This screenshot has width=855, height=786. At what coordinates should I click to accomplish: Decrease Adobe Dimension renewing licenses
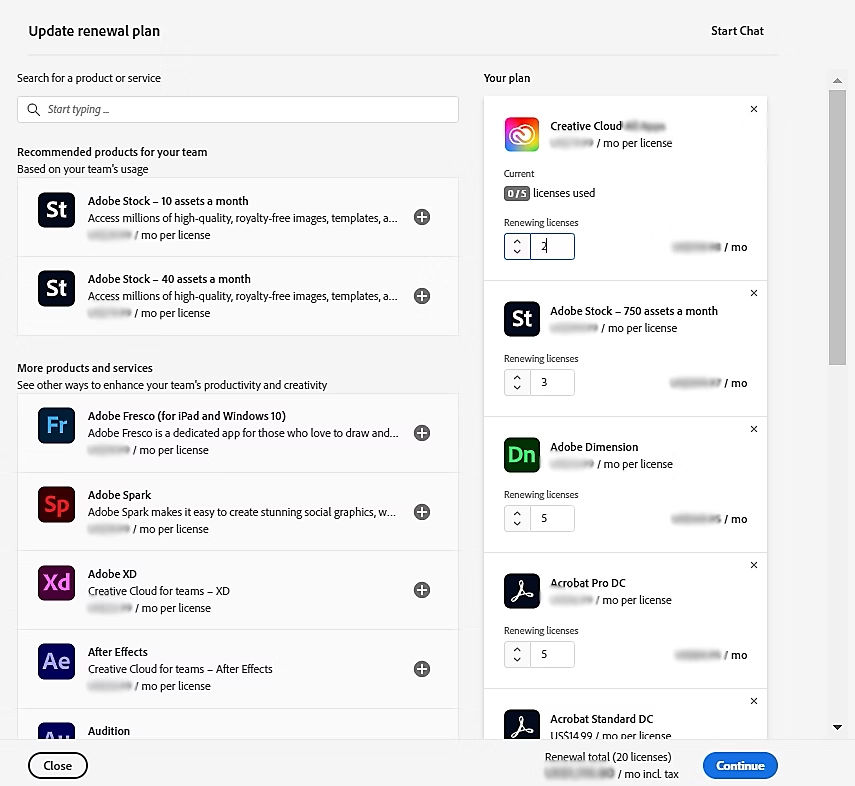pos(517,524)
